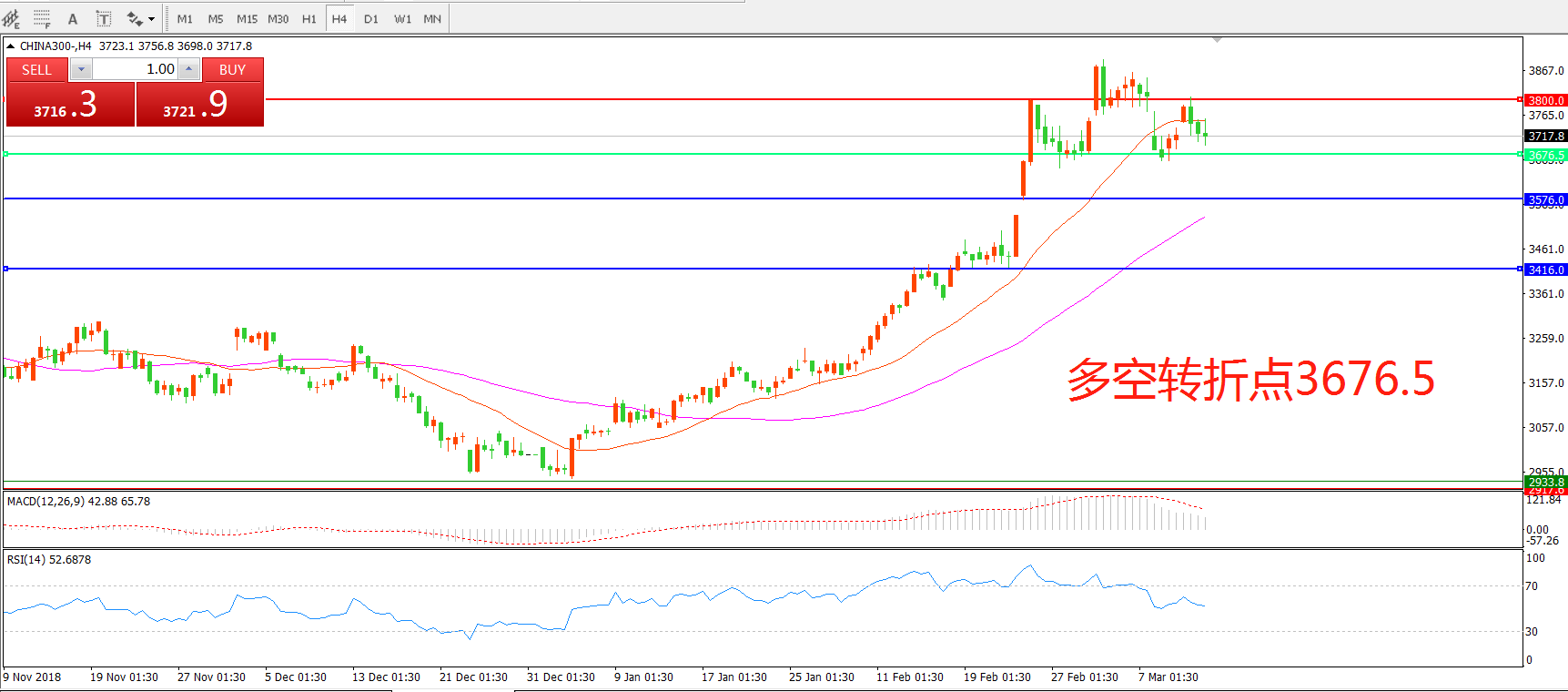Select the Text Label tool
This screenshot has width=1568, height=692.
[104, 18]
